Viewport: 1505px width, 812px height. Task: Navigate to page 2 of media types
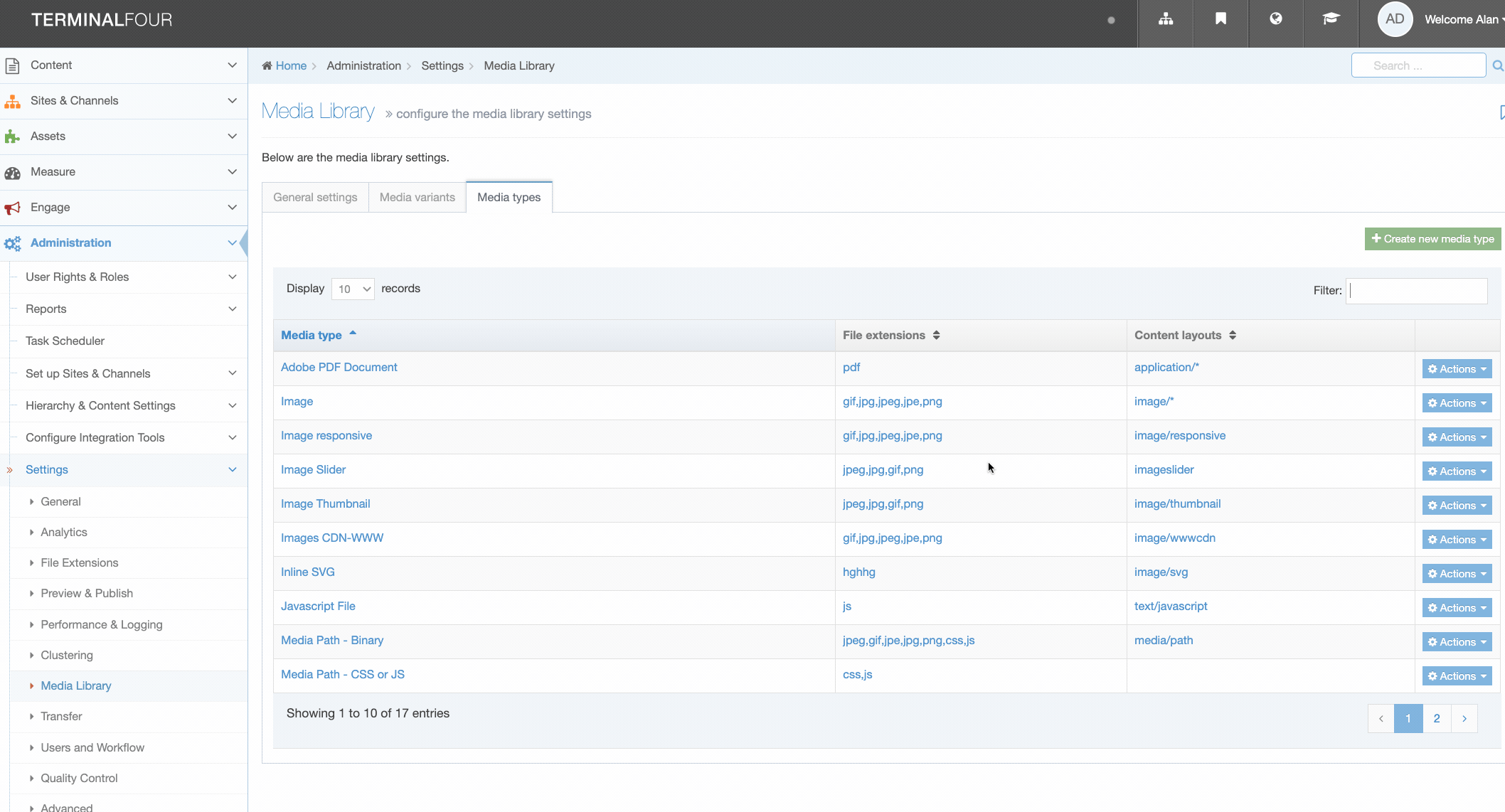[1437, 718]
